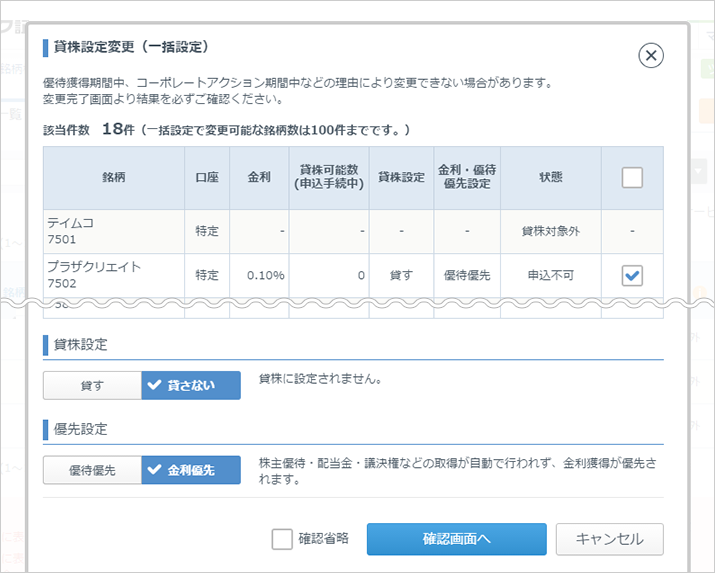Select the 貸さない lending option

191,385
